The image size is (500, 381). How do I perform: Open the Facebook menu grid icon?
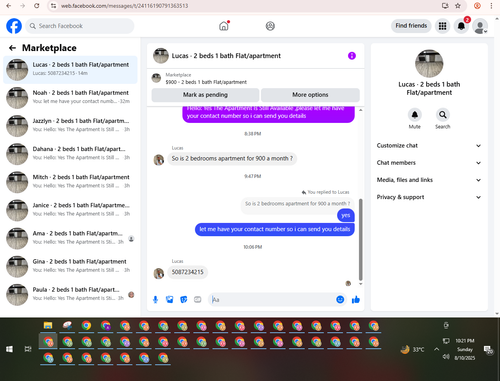(x=442, y=26)
